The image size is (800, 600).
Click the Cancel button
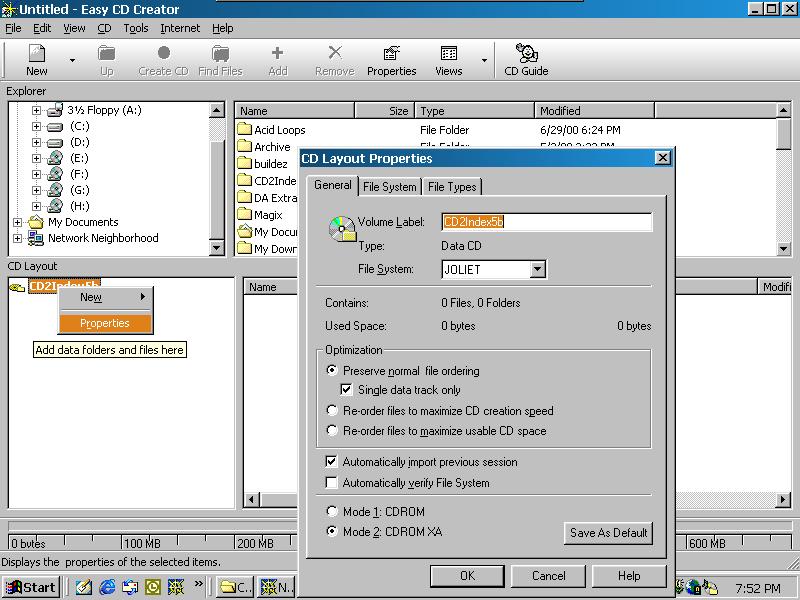click(x=548, y=576)
